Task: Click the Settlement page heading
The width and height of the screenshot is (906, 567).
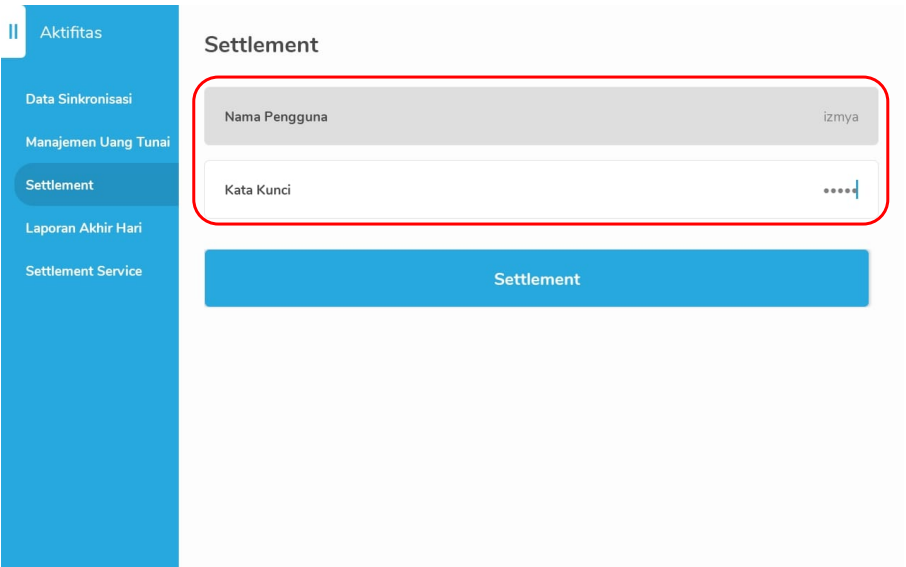Action: click(x=261, y=45)
